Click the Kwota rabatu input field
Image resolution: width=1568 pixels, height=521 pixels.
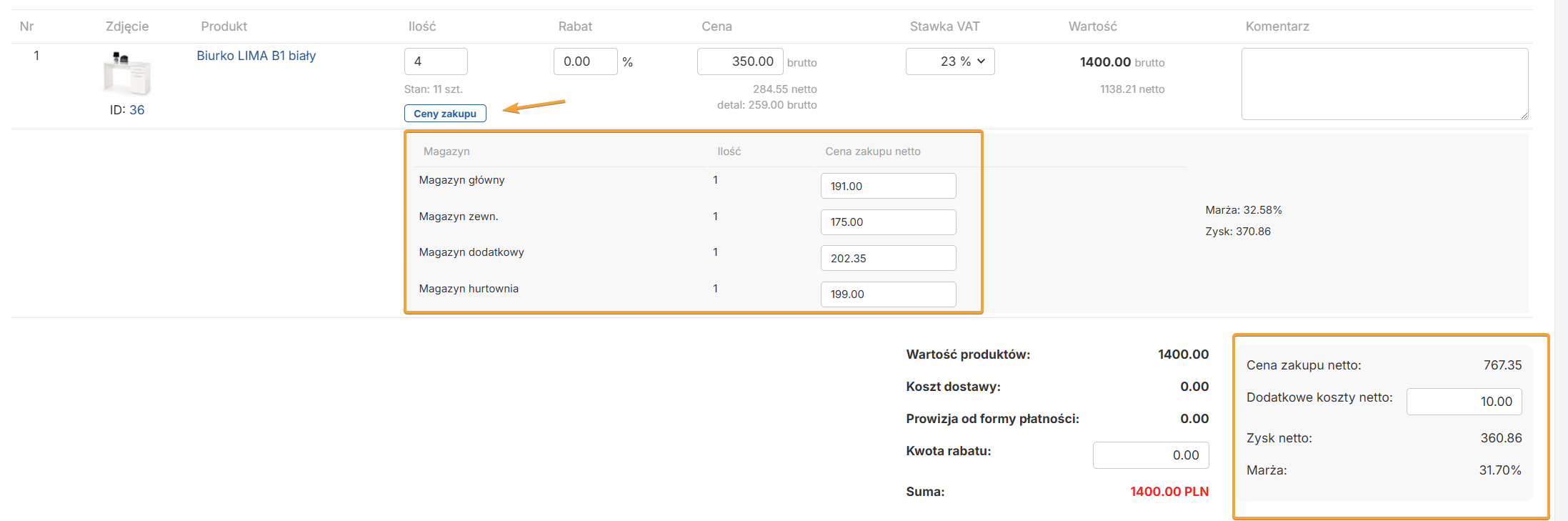pos(1150,455)
